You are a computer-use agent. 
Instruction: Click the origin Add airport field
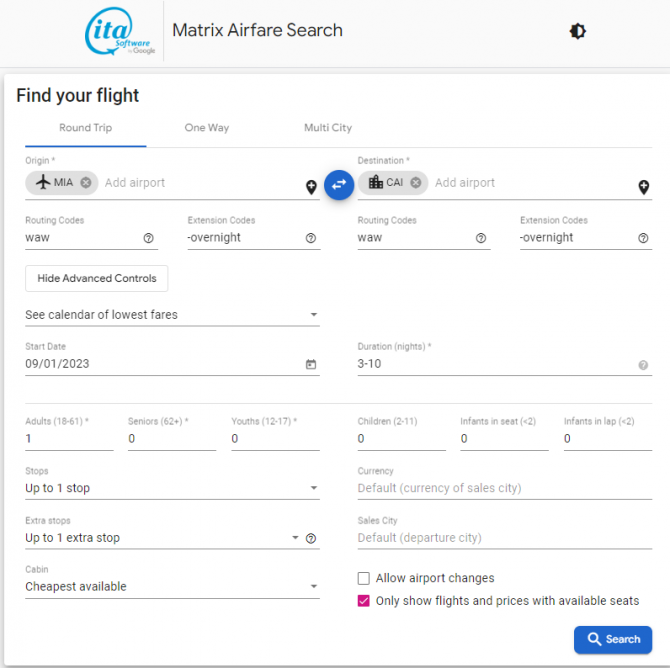203,183
